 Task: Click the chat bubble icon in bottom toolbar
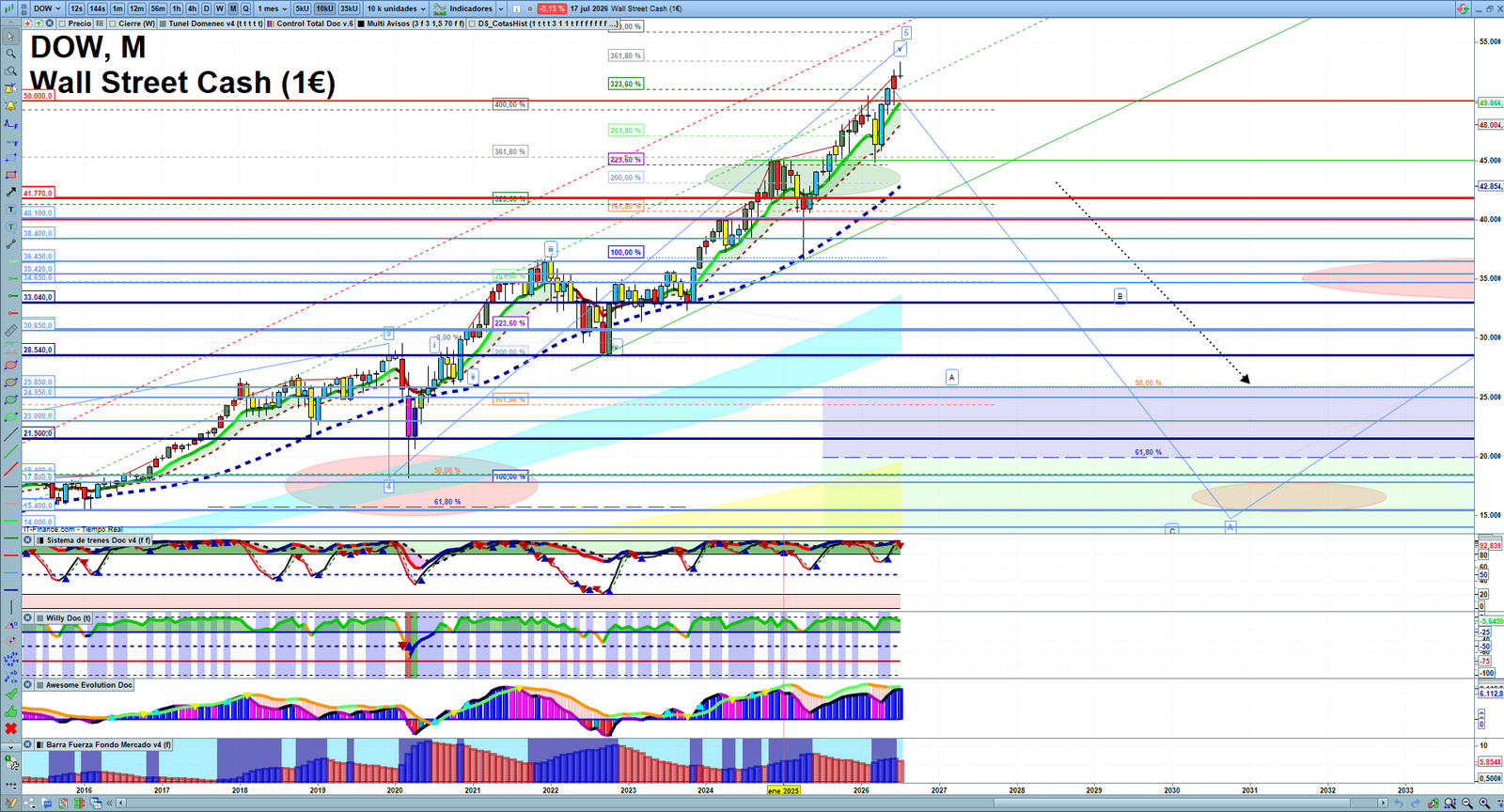point(46,804)
